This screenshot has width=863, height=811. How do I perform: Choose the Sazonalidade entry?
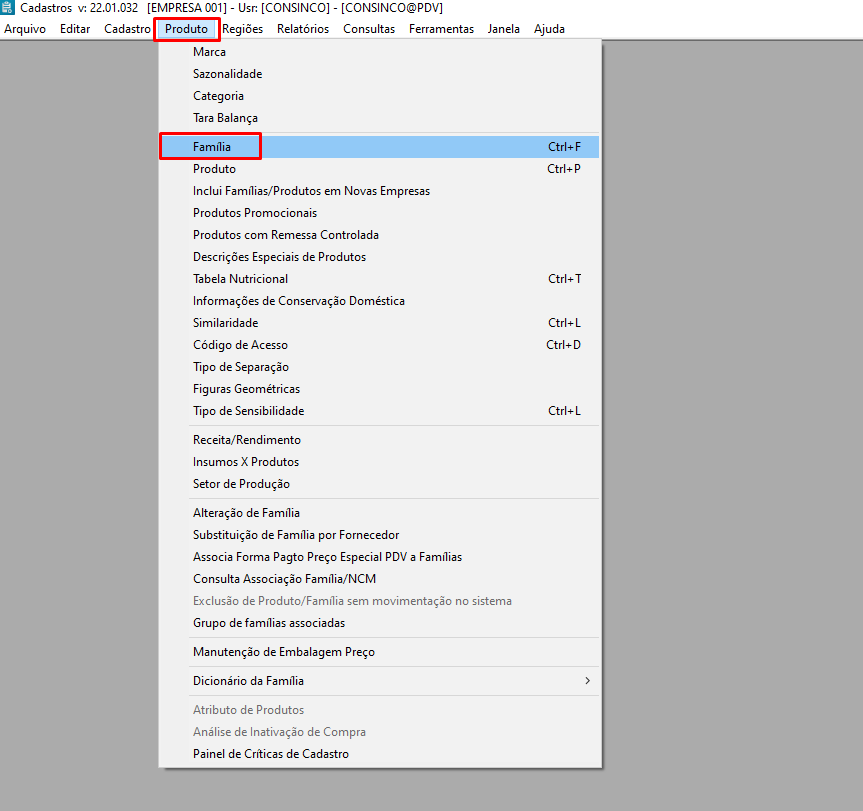pos(379,74)
